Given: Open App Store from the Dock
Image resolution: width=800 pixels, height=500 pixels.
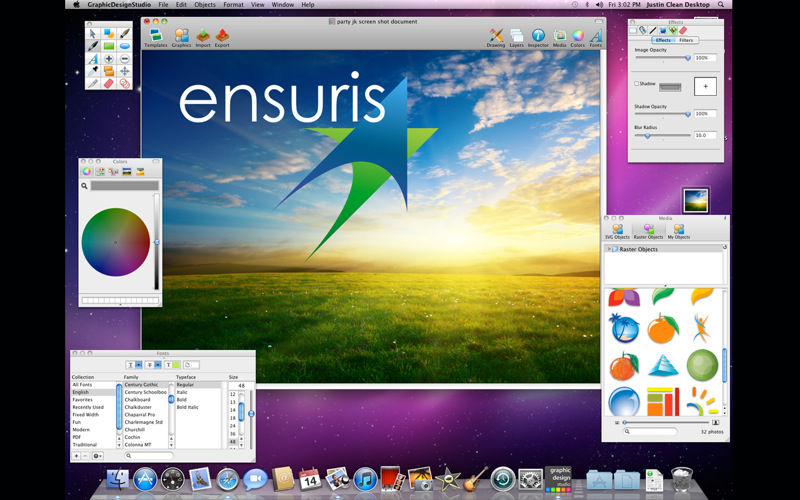Looking at the screenshot, I should coord(145,480).
